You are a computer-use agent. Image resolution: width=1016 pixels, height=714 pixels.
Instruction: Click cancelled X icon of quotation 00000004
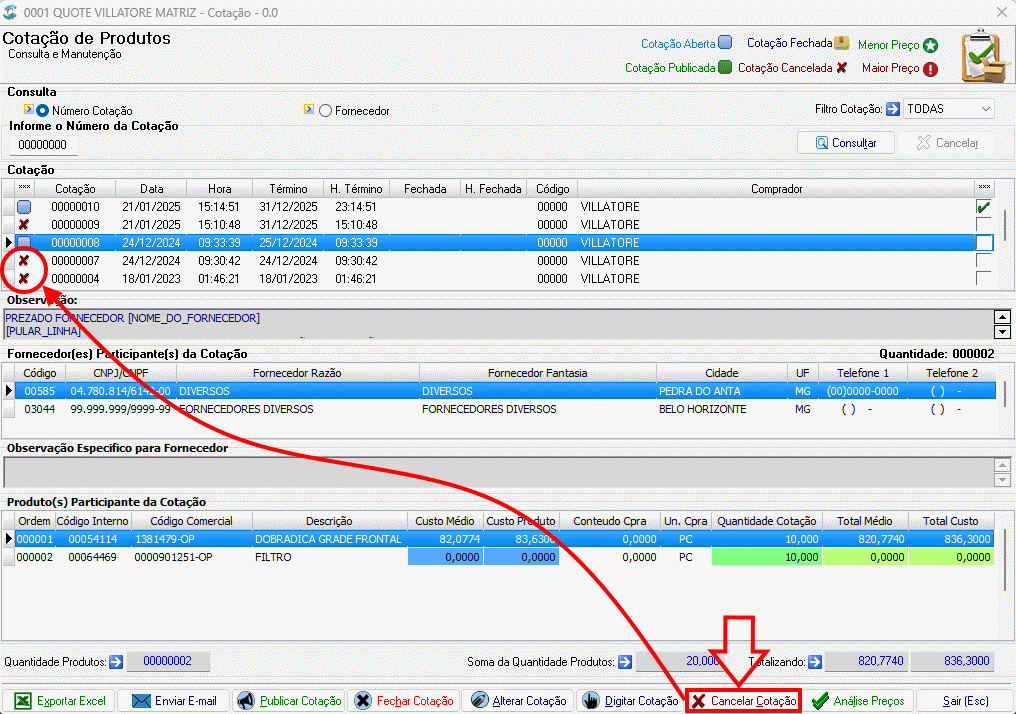(x=24, y=279)
